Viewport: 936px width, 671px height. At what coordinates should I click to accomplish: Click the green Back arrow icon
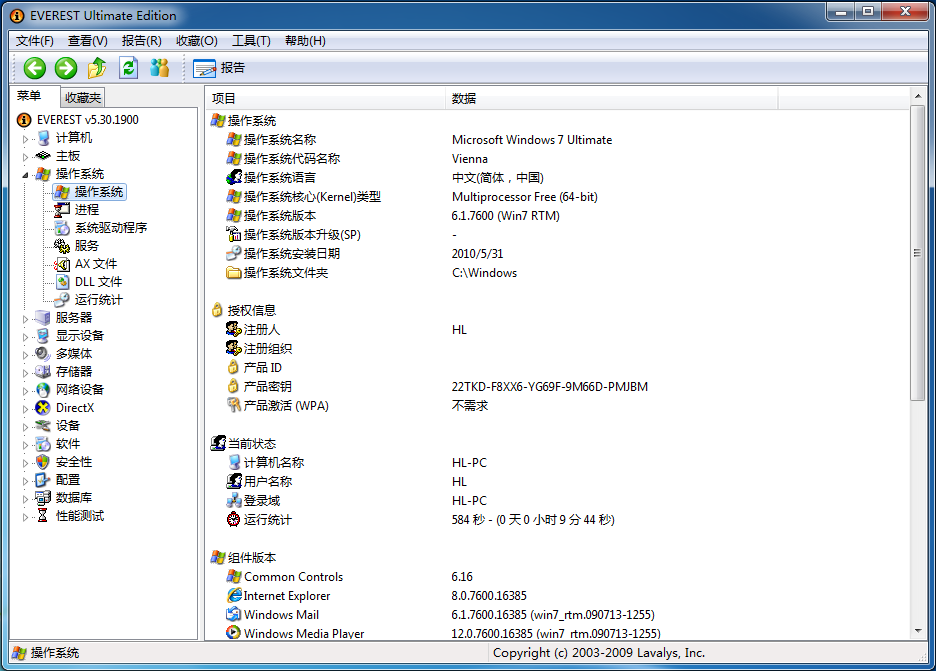coord(35,68)
